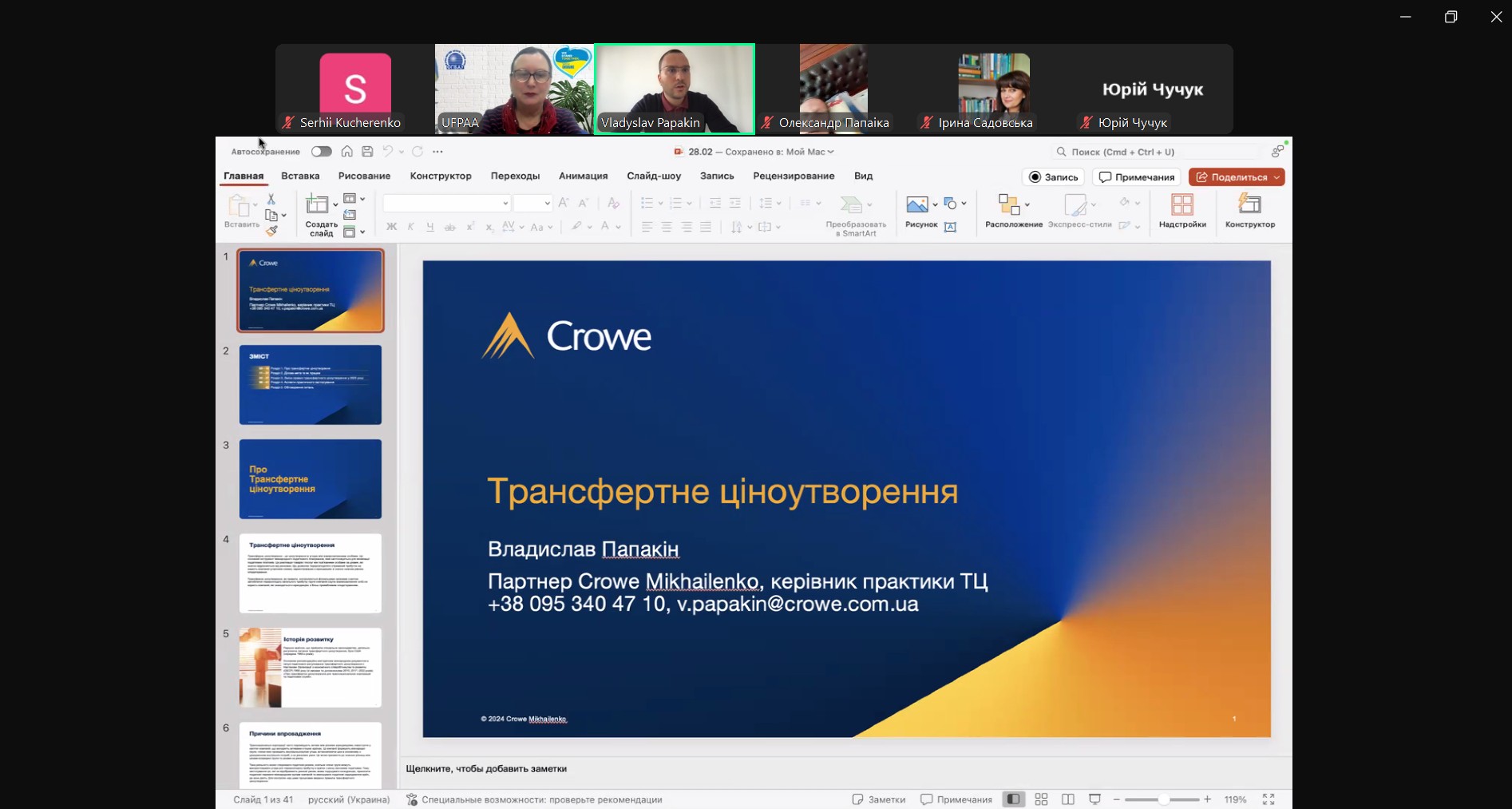Image resolution: width=1512 pixels, height=809 pixels.
Task: Open the Section dropdown icon
Action: coord(354,232)
